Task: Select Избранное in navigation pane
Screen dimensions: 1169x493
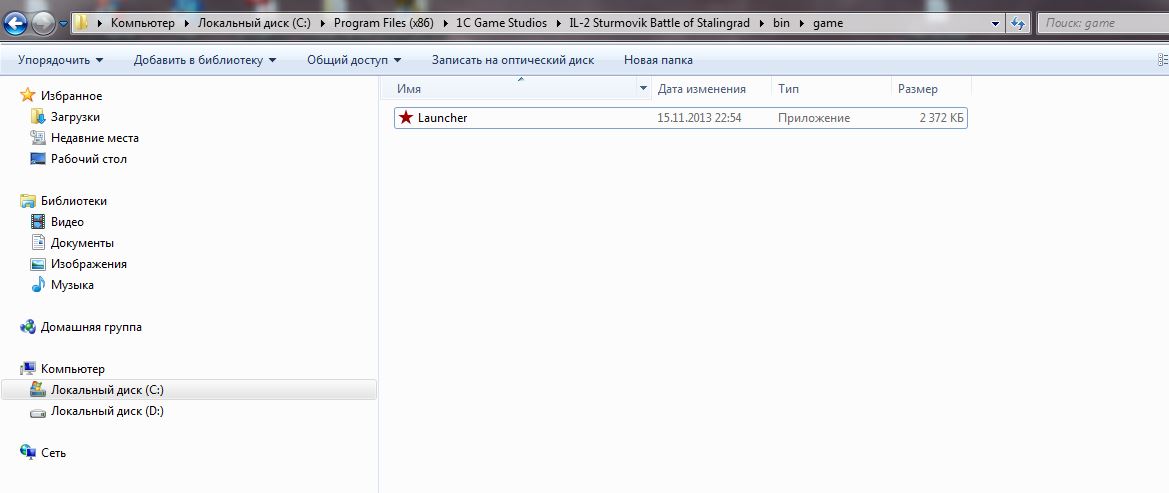Action: click(x=72, y=96)
